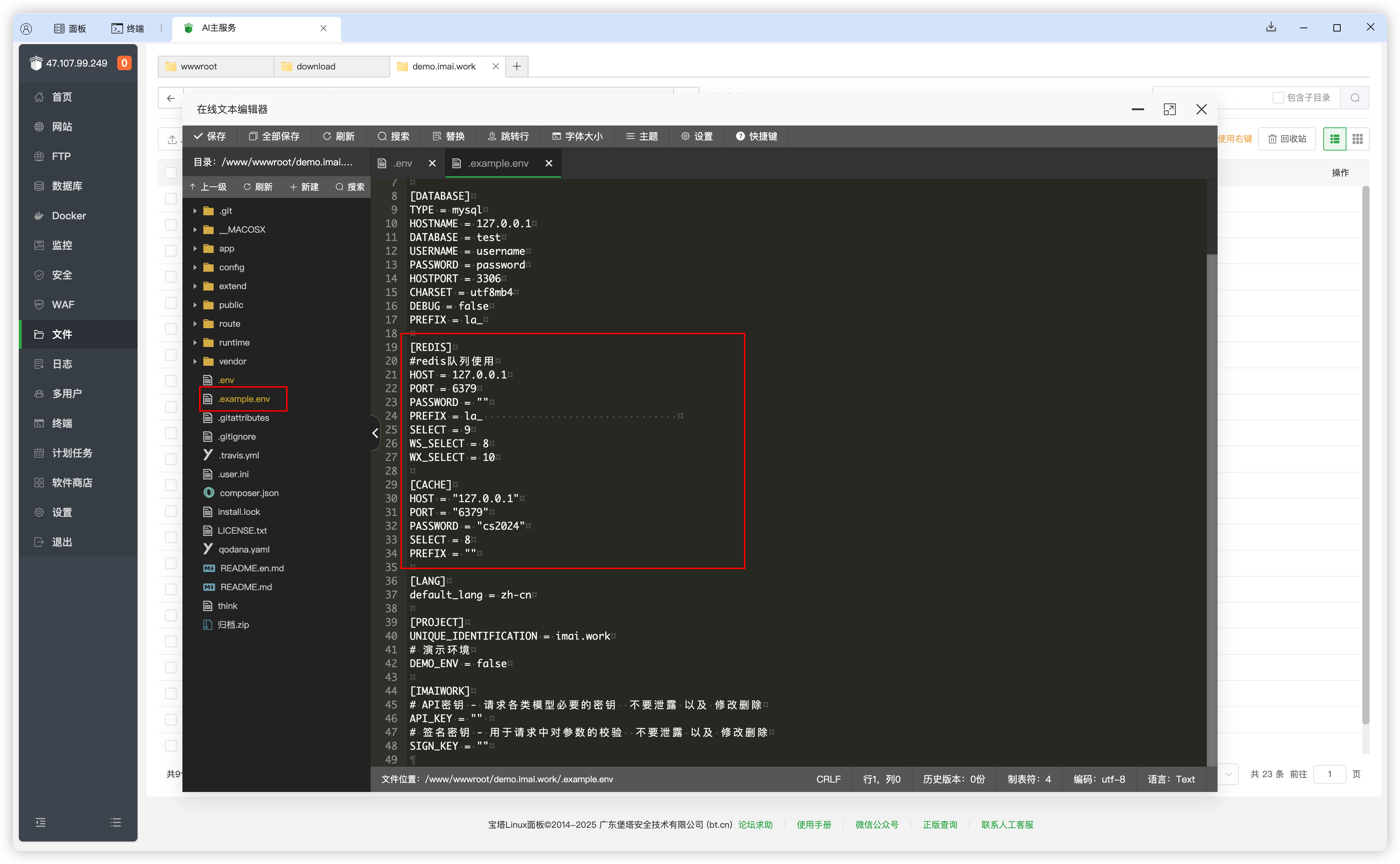
Task: Open the Replace tool in editor toolbar
Action: 449,136
